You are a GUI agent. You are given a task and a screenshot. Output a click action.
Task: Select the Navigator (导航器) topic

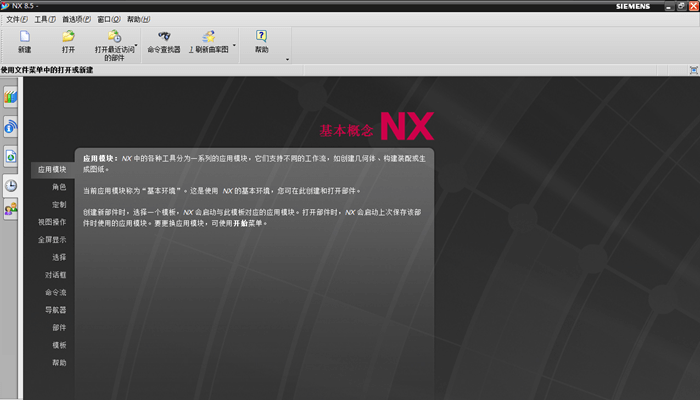(x=55, y=310)
